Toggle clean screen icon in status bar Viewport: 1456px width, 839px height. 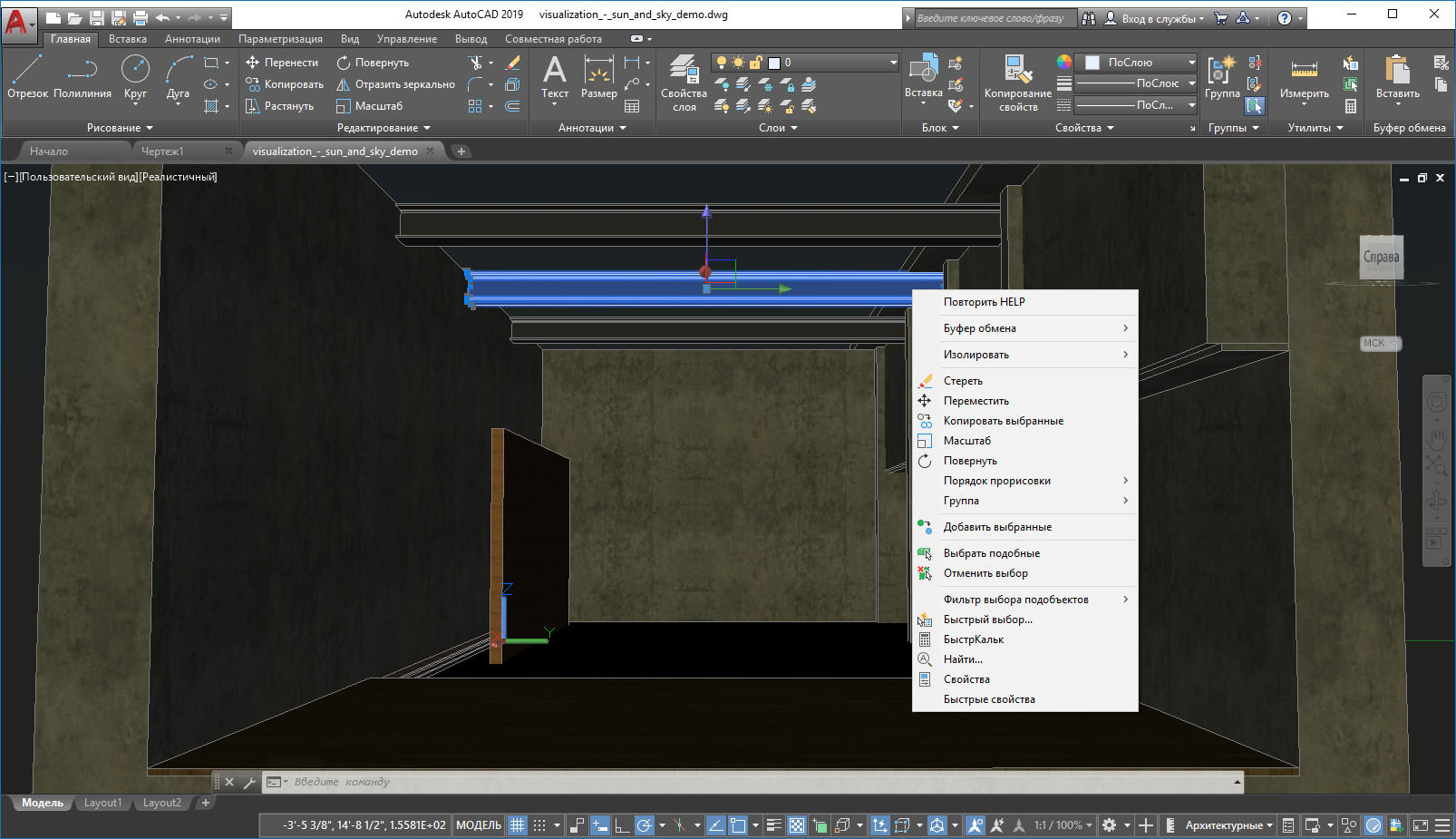pos(1420,824)
